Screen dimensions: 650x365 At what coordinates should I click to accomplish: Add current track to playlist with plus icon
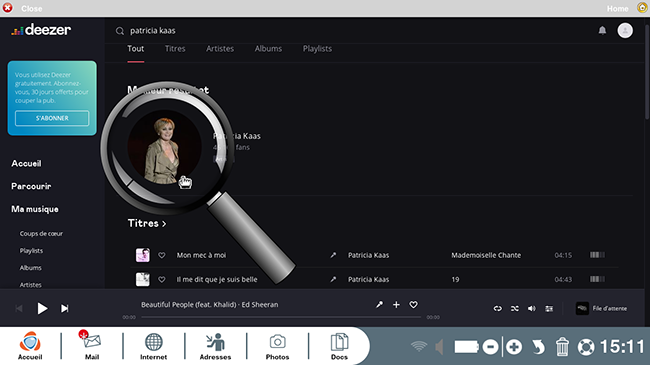[396, 304]
